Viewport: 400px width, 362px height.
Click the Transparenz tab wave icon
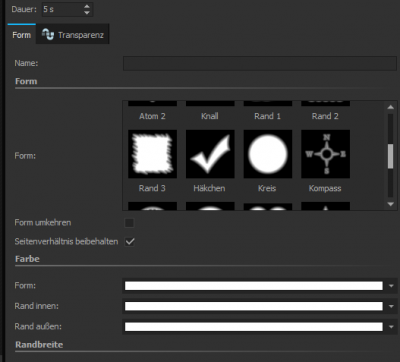coord(48,35)
